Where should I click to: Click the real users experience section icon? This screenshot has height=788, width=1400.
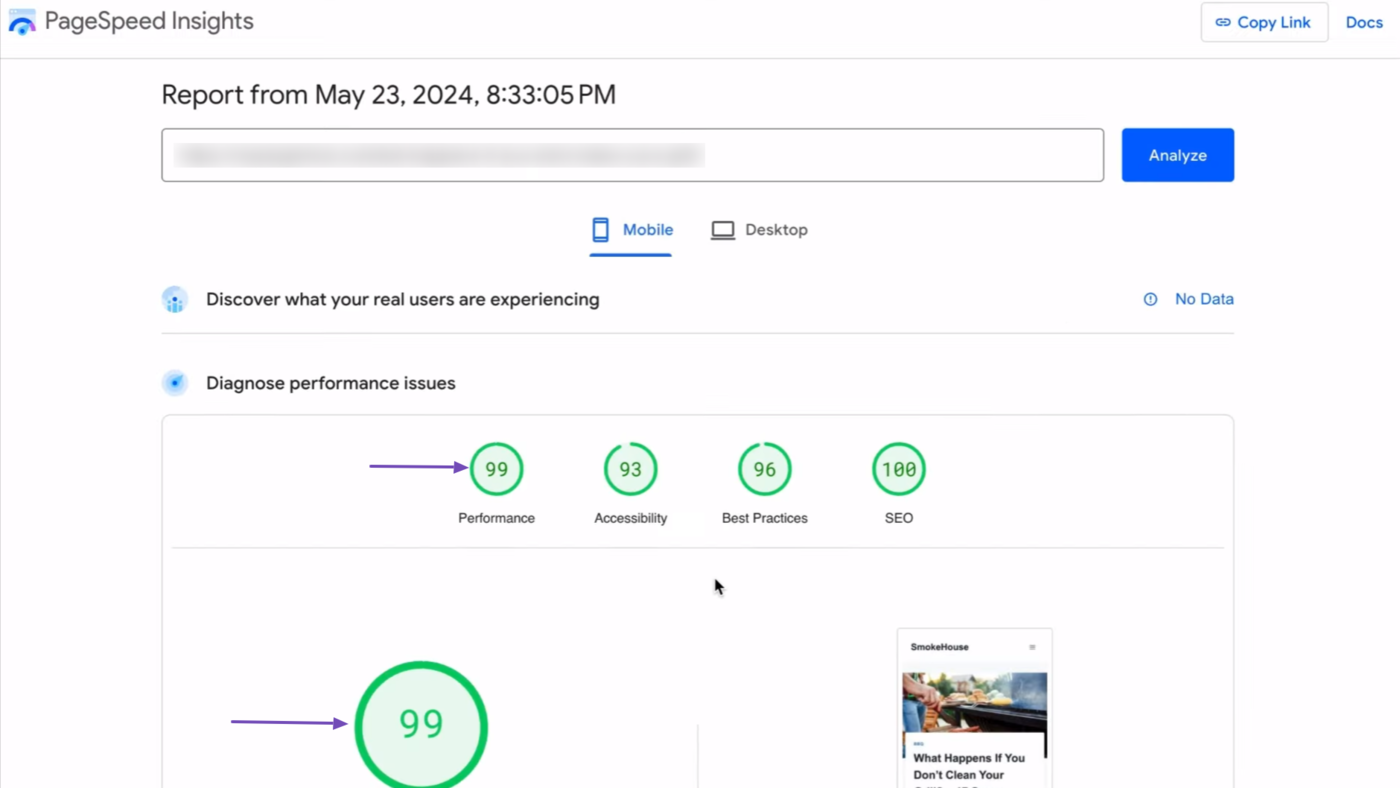coord(175,300)
